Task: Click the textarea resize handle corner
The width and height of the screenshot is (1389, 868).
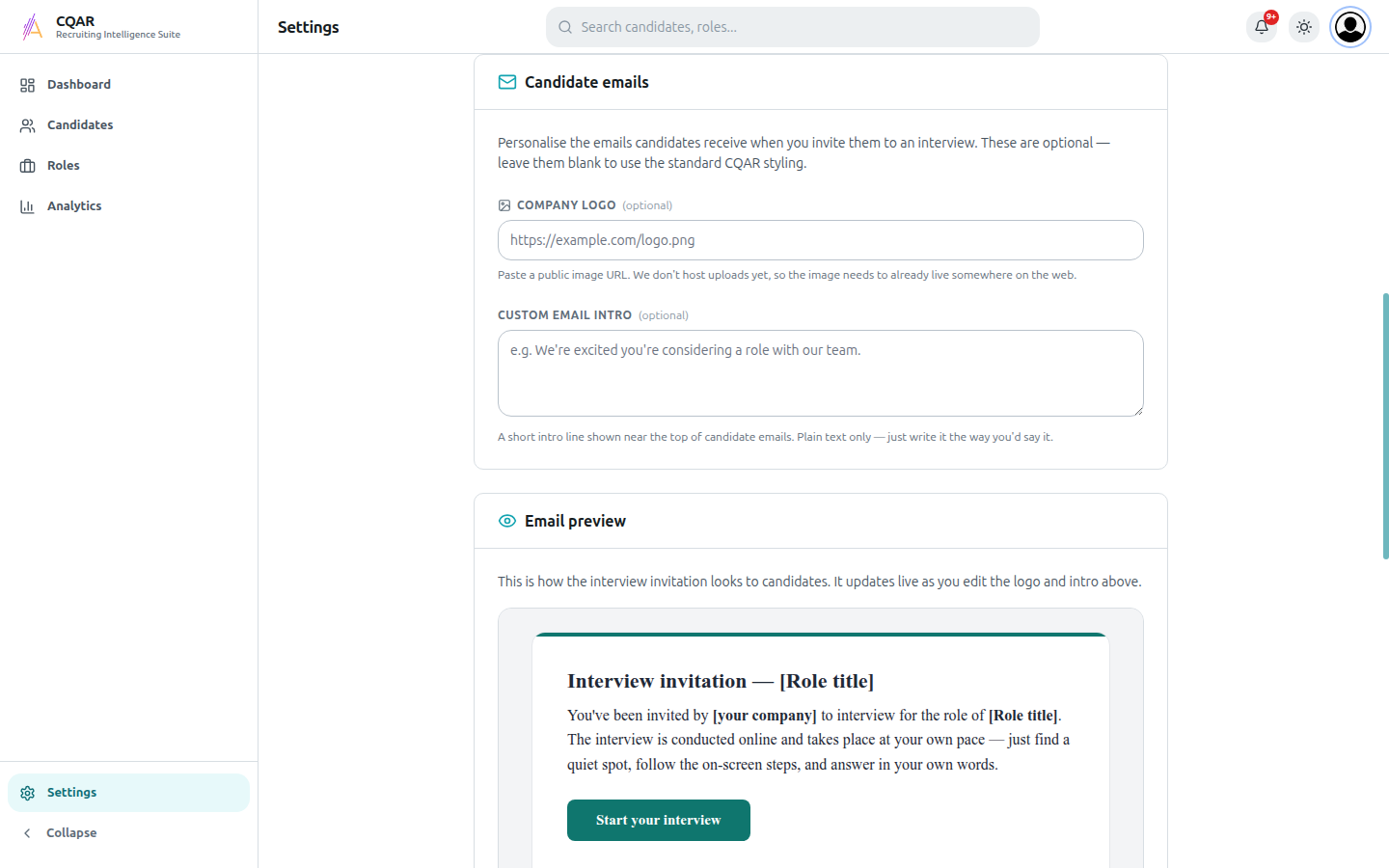Action: (x=1138, y=411)
